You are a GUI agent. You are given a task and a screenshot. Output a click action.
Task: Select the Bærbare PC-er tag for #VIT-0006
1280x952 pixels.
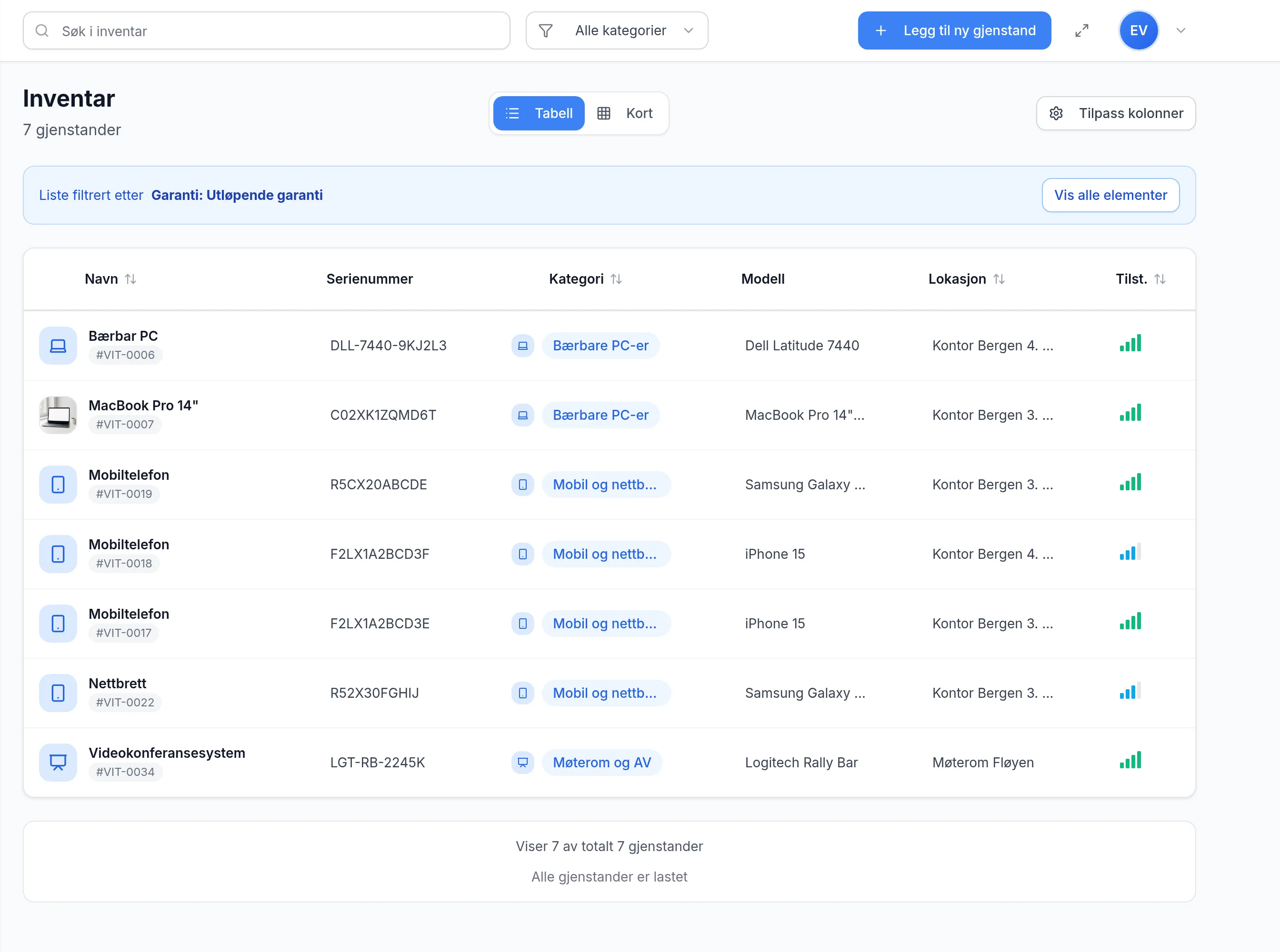(x=601, y=346)
